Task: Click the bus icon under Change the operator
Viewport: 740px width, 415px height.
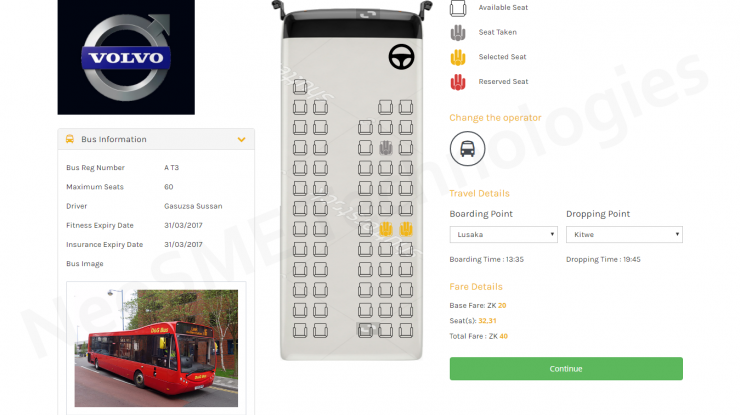Action: tap(467, 149)
